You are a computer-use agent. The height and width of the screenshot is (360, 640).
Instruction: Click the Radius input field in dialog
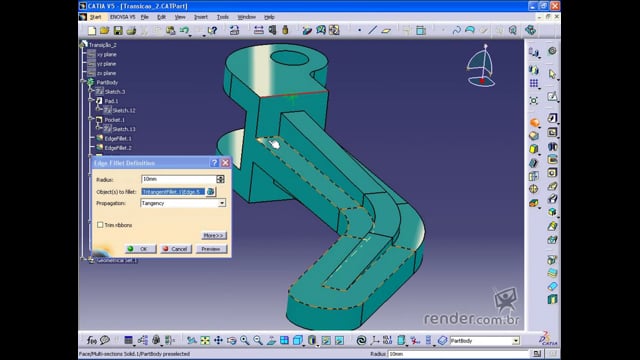pyautogui.click(x=179, y=179)
